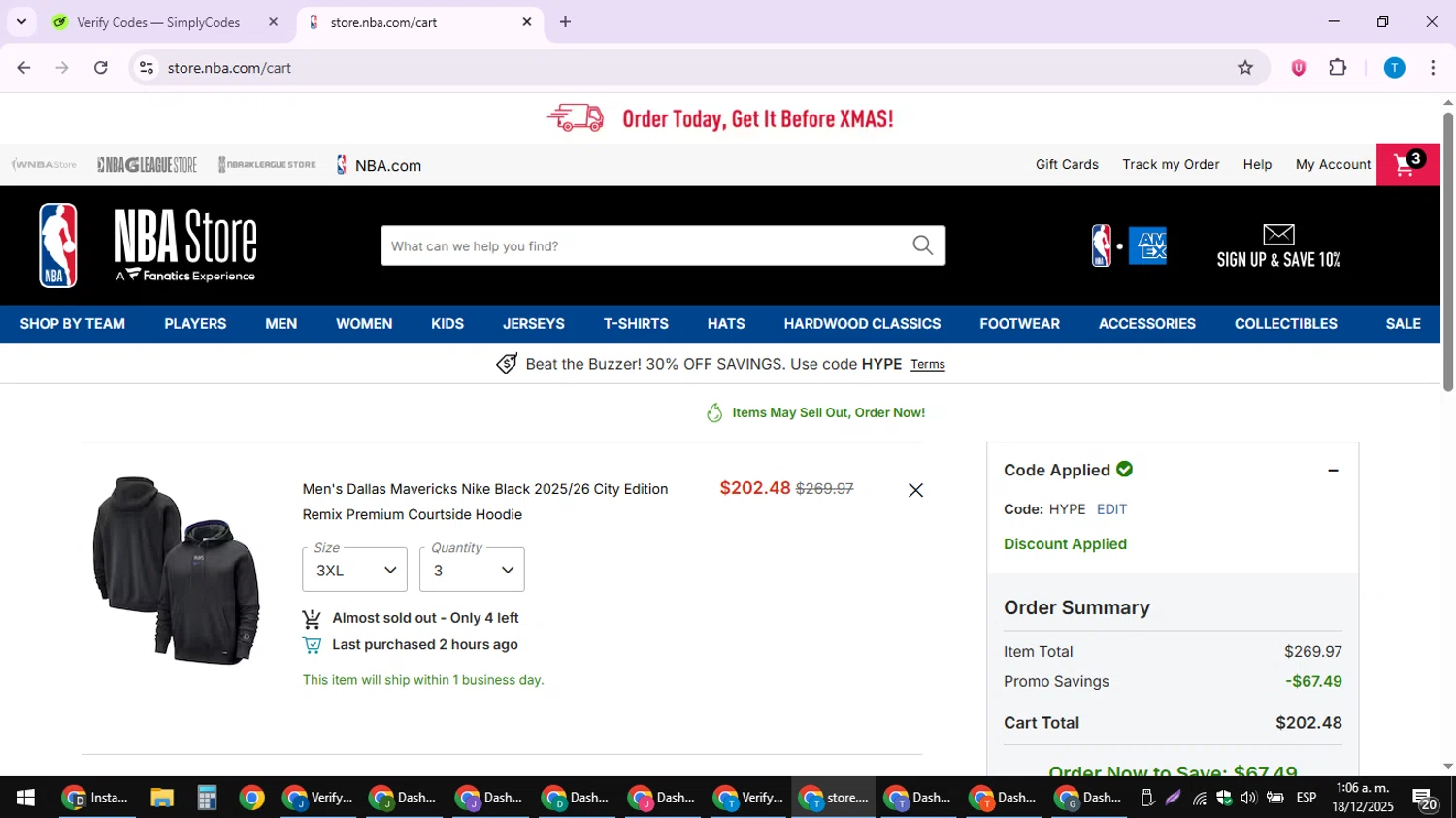
Task: Open My Account
Action: click(1333, 164)
